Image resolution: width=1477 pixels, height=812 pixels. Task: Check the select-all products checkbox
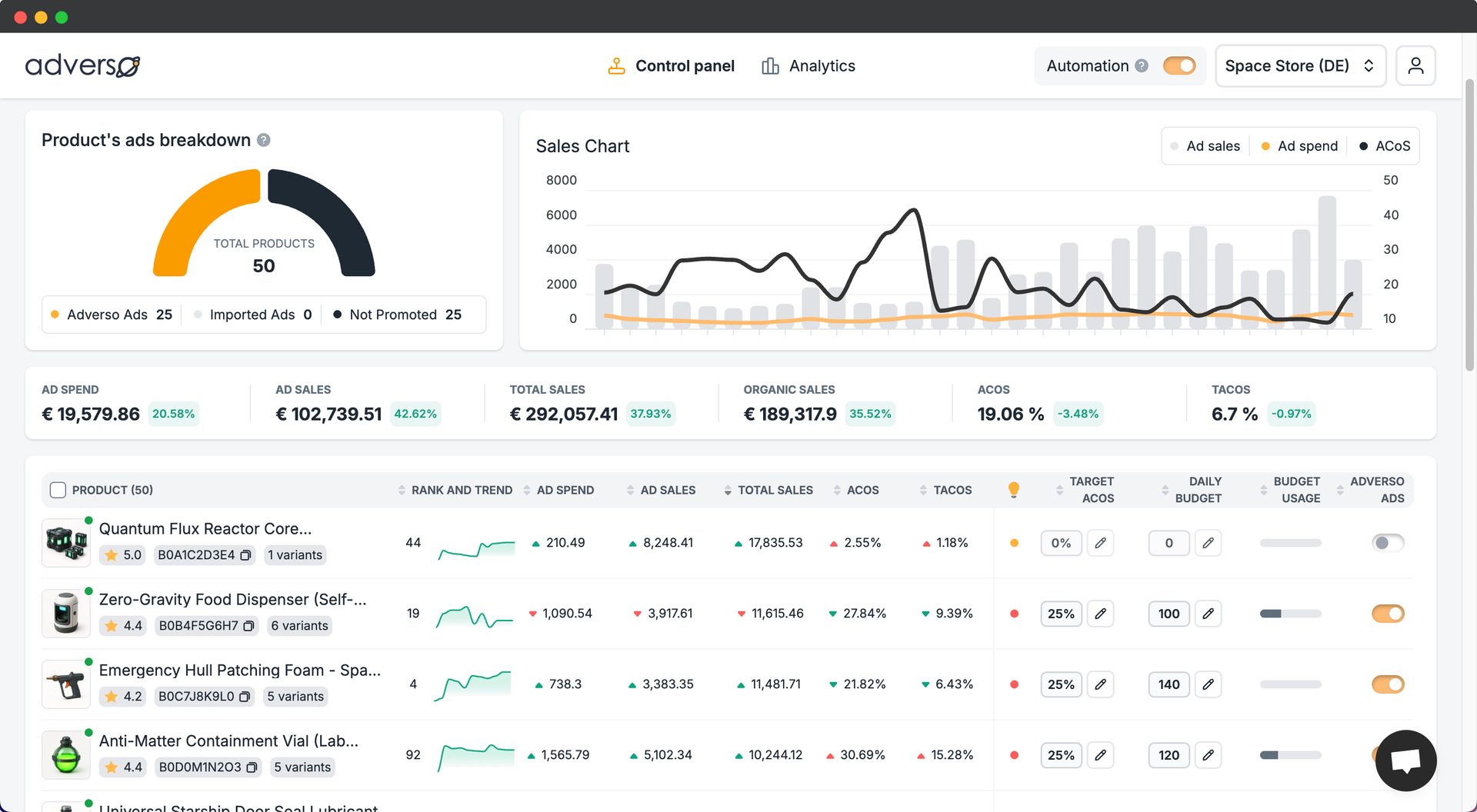pos(58,490)
